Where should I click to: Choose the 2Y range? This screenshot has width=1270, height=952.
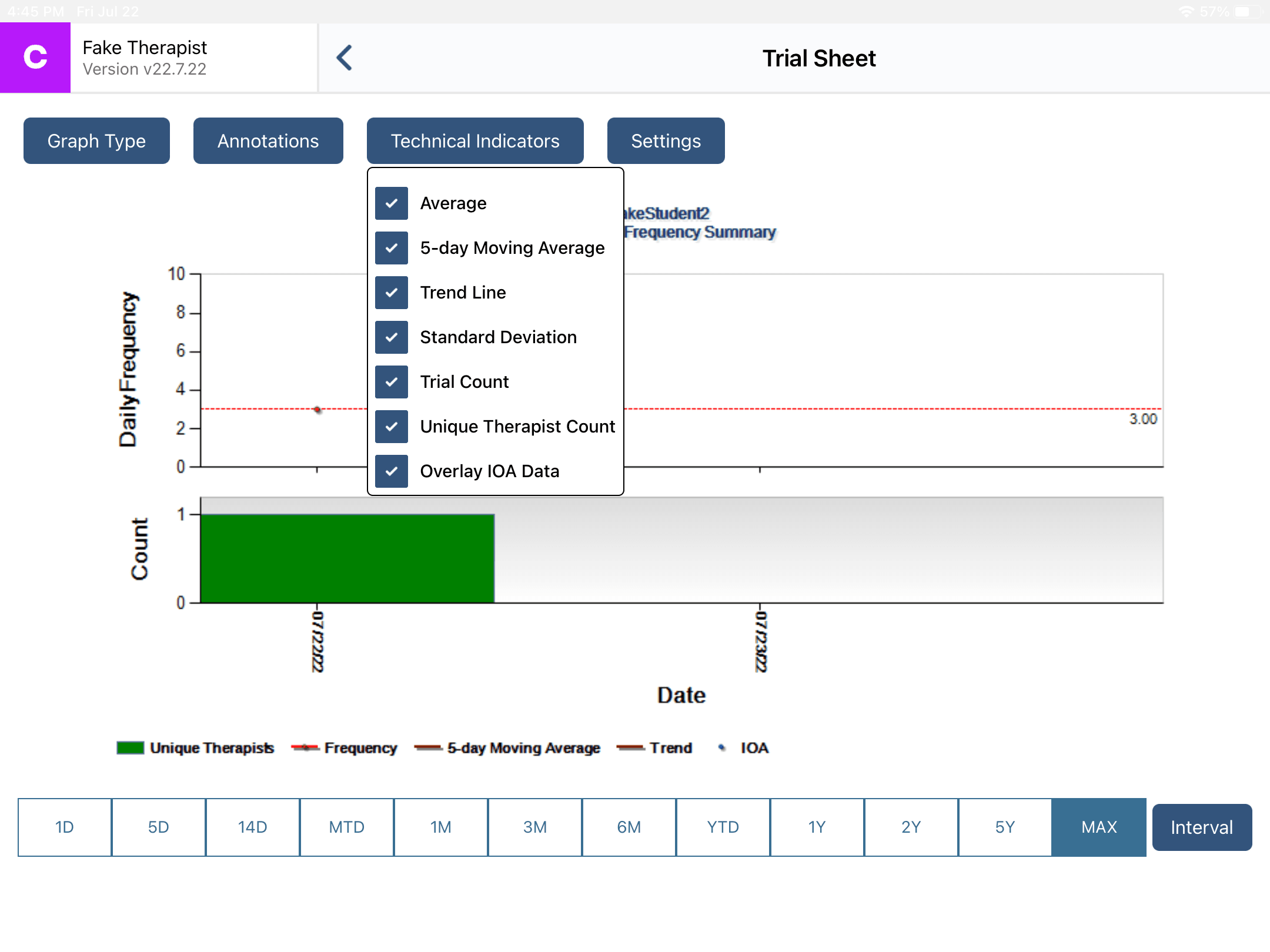click(911, 827)
